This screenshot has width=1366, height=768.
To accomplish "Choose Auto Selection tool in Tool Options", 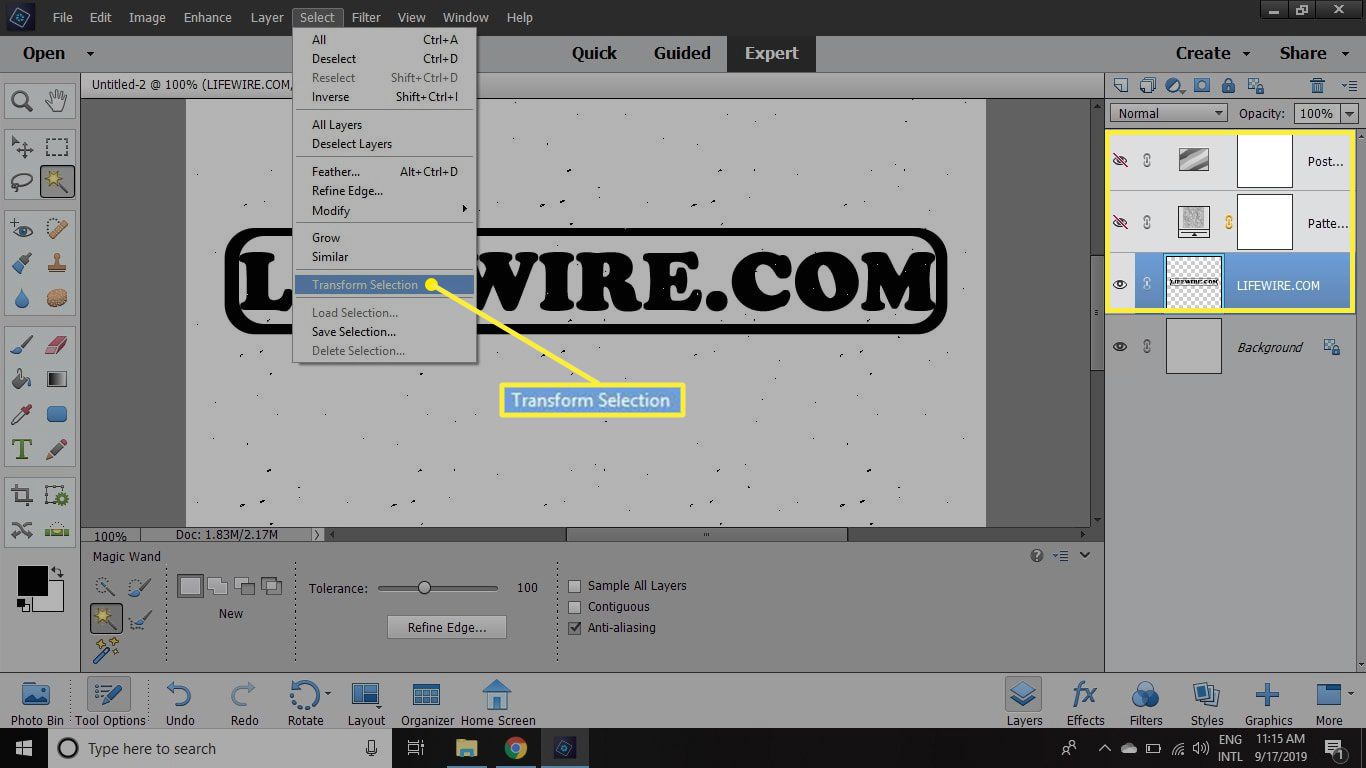I will tap(105, 651).
